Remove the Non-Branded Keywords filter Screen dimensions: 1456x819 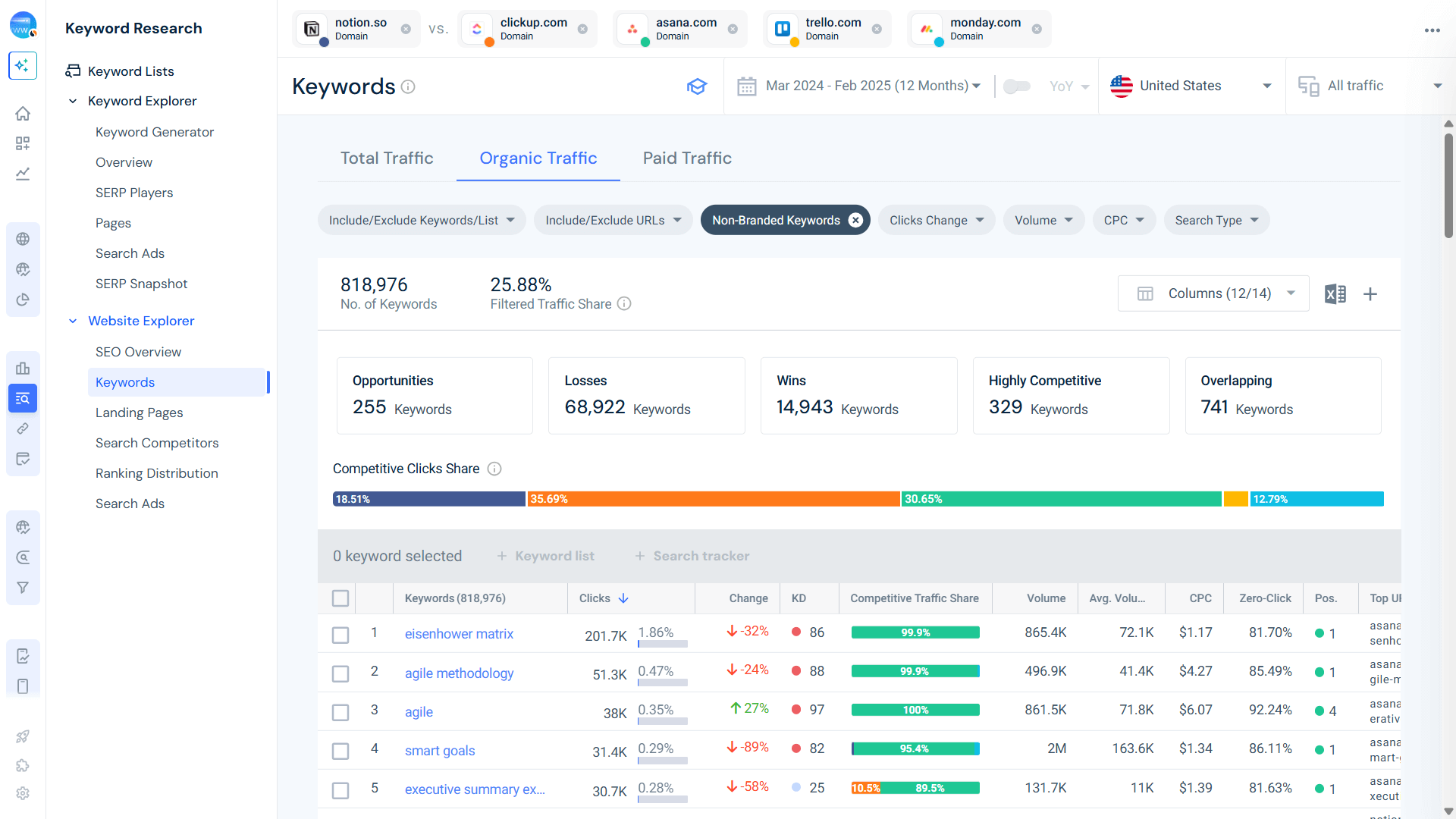tap(855, 220)
